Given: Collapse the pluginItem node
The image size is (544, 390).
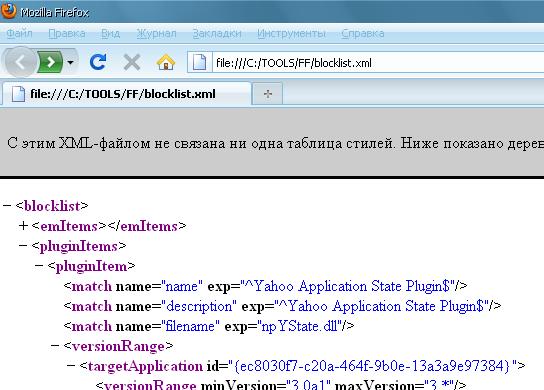Looking at the screenshot, I should [x=39, y=266].
